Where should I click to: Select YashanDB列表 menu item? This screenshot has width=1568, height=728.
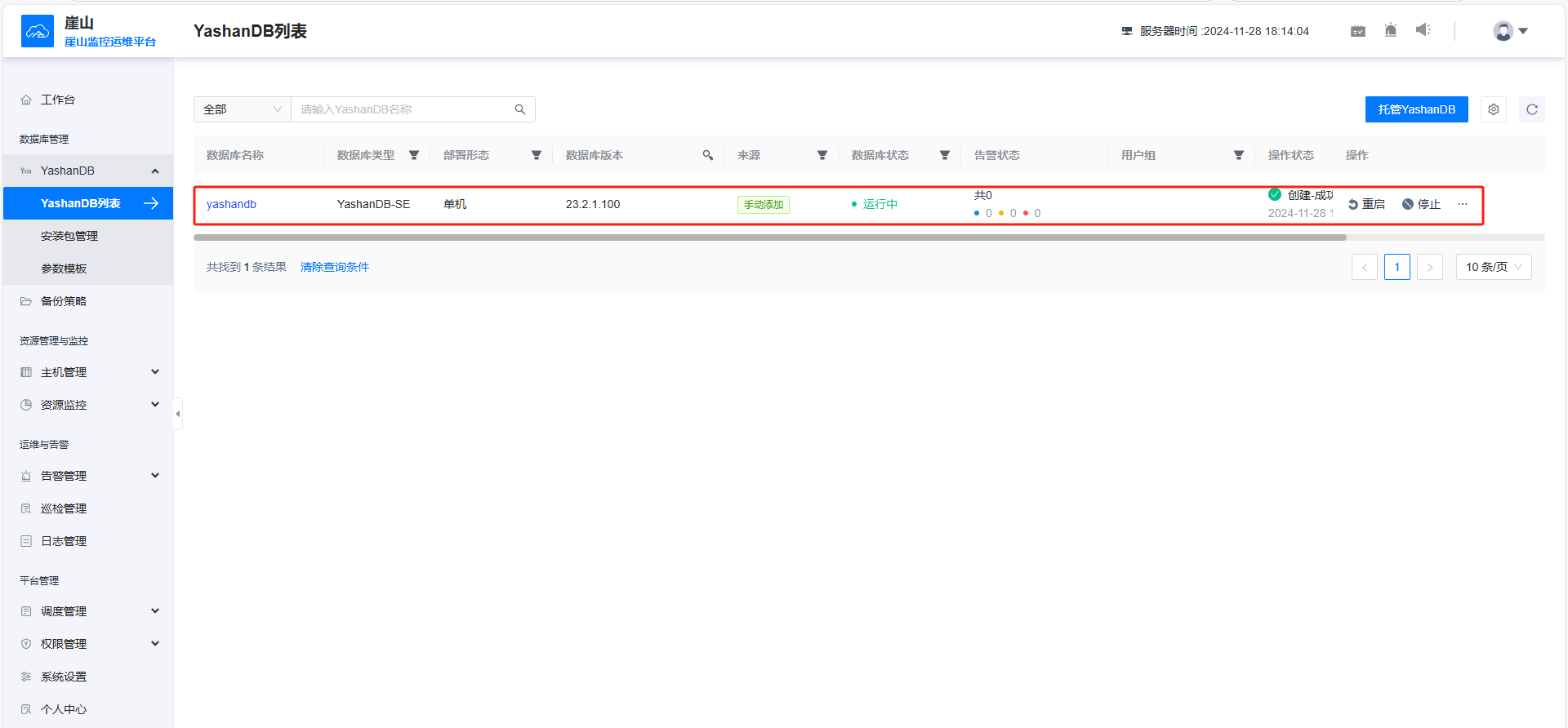pyautogui.click(x=88, y=203)
